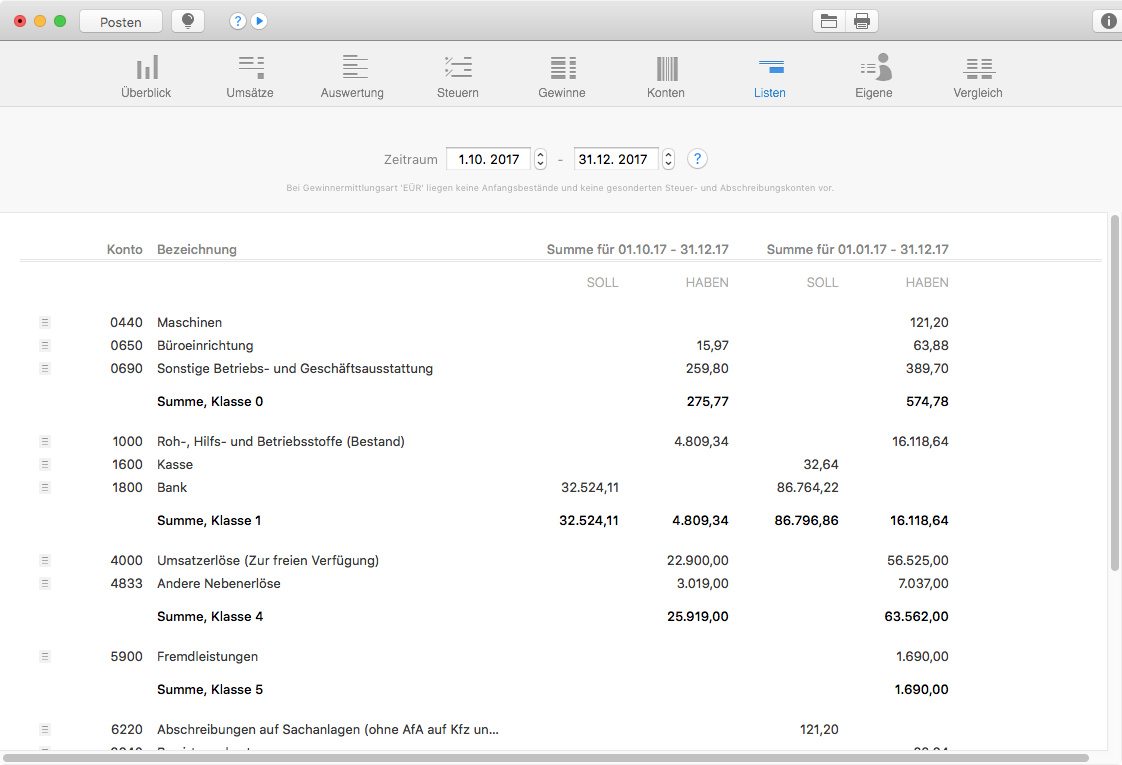This screenshot has width=1122, height=765.
Task: Open the Gewinne profits view
Action: 562,76
